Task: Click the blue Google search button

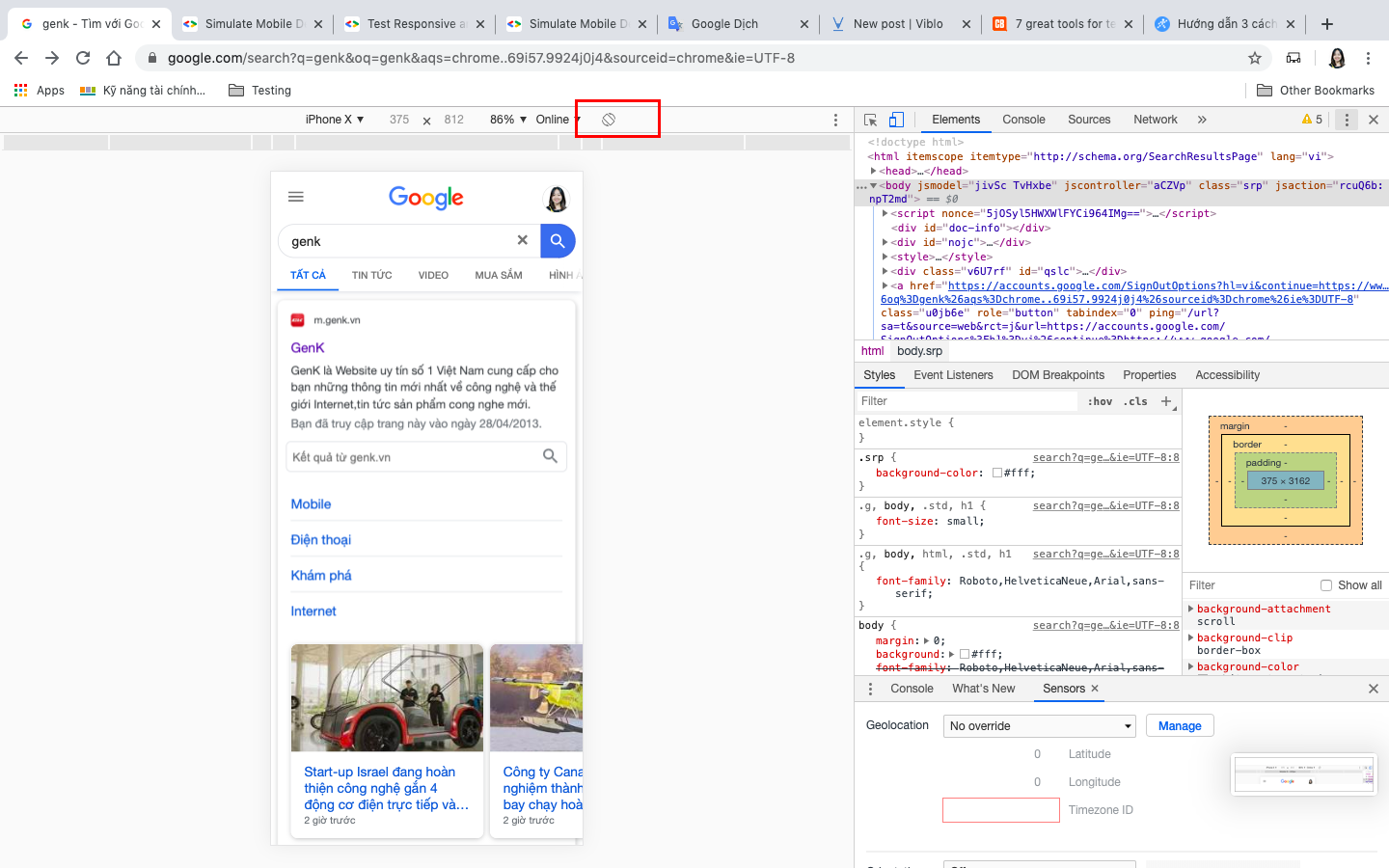Action: click(558, 240)
